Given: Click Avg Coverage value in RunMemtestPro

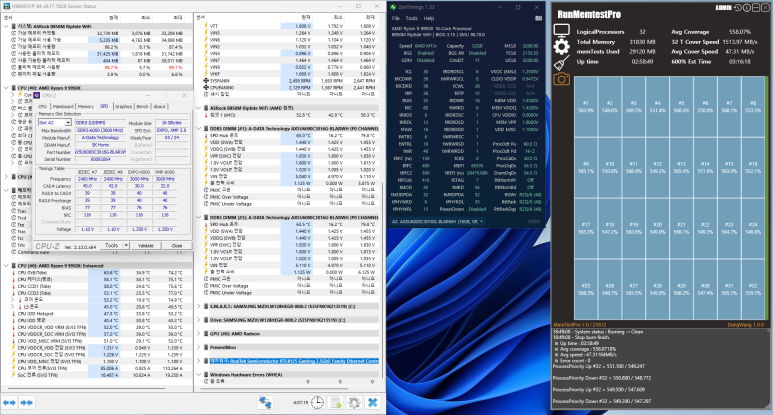Looking at the screenshot, I should click(739, 32).
